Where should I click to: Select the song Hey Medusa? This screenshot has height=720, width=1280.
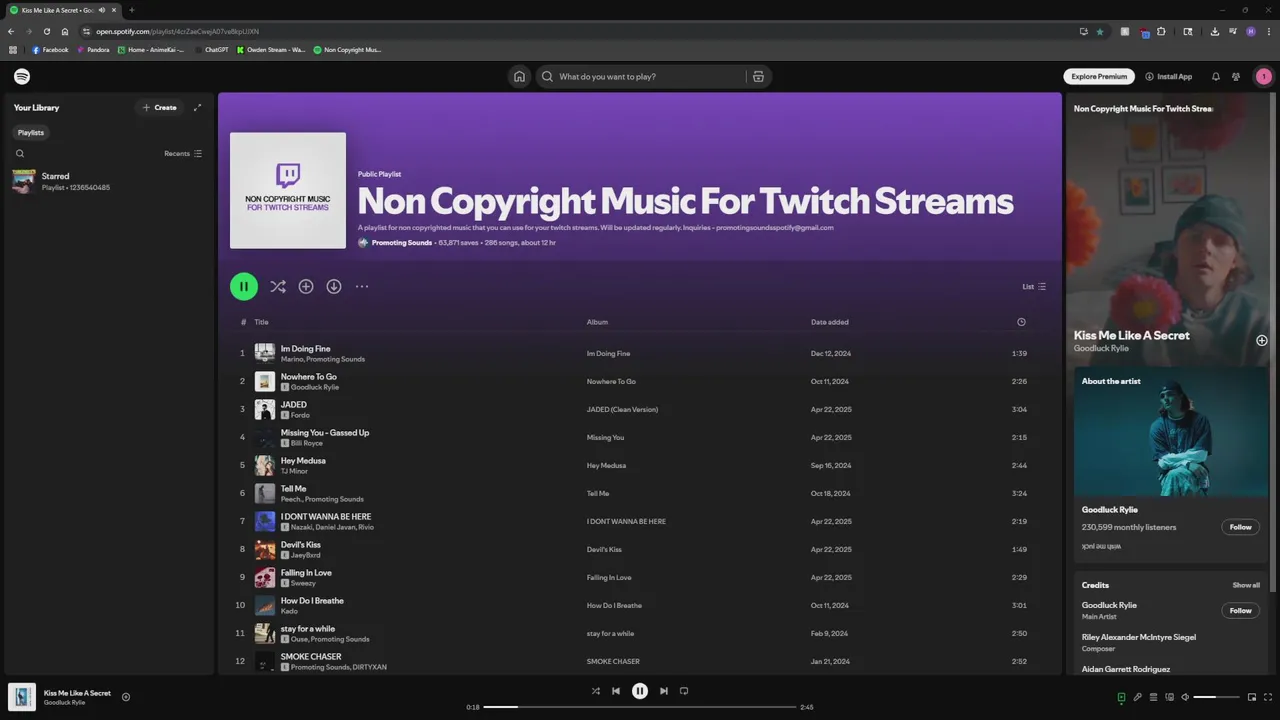[303, 461]
